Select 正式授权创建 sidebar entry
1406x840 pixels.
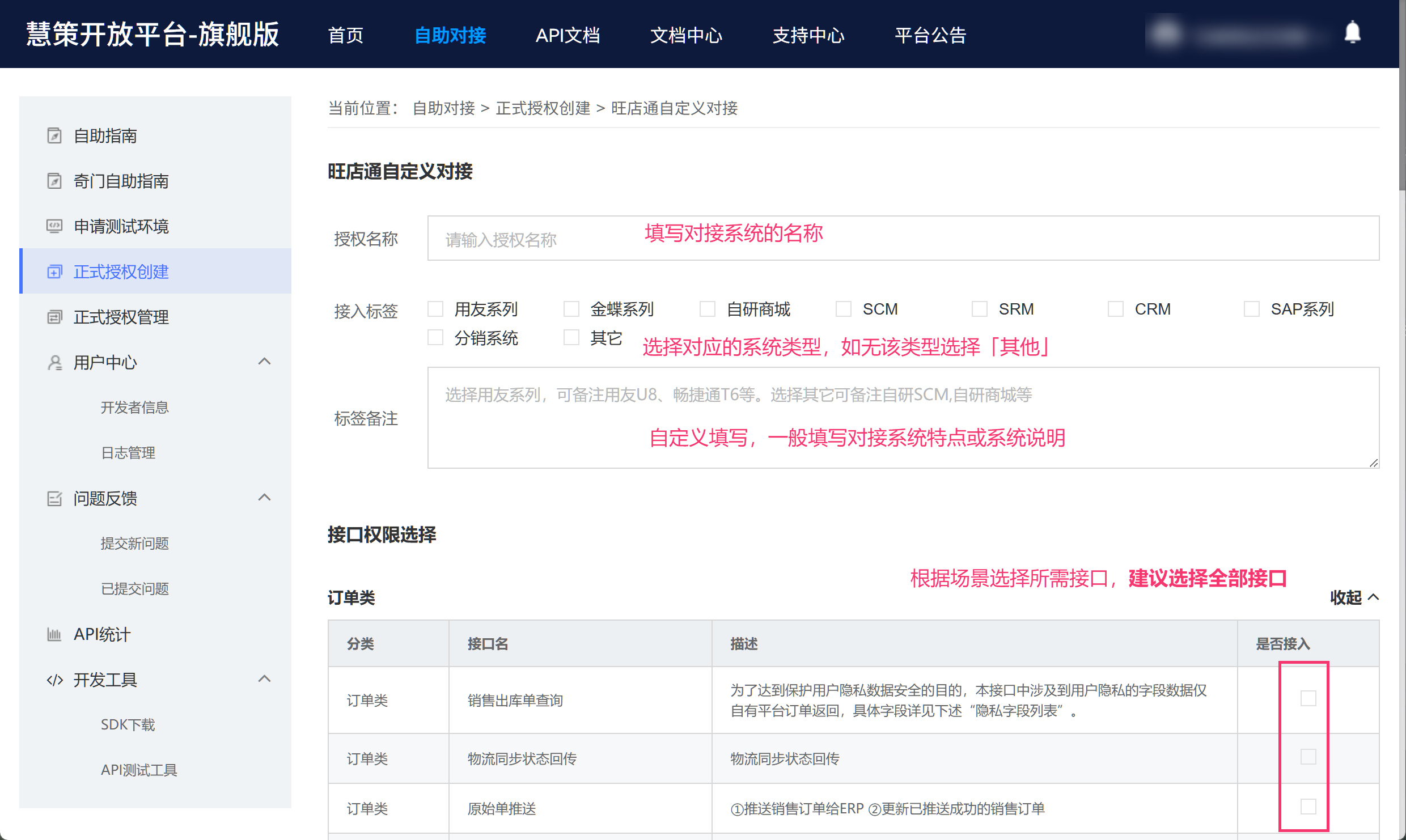155,271
